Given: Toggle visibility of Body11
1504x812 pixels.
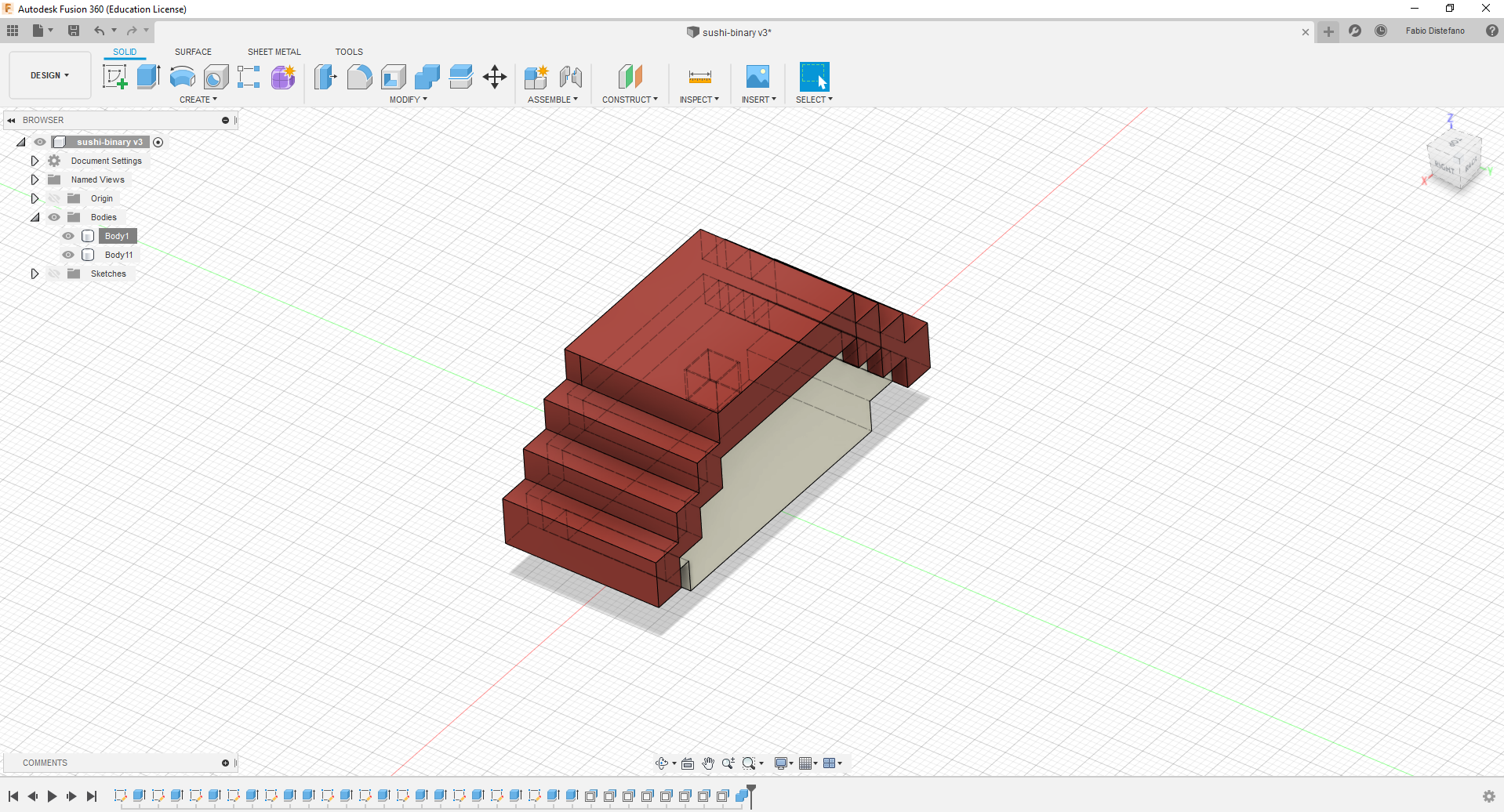Looking at the screenshot, I should click(x=68, y=255).
